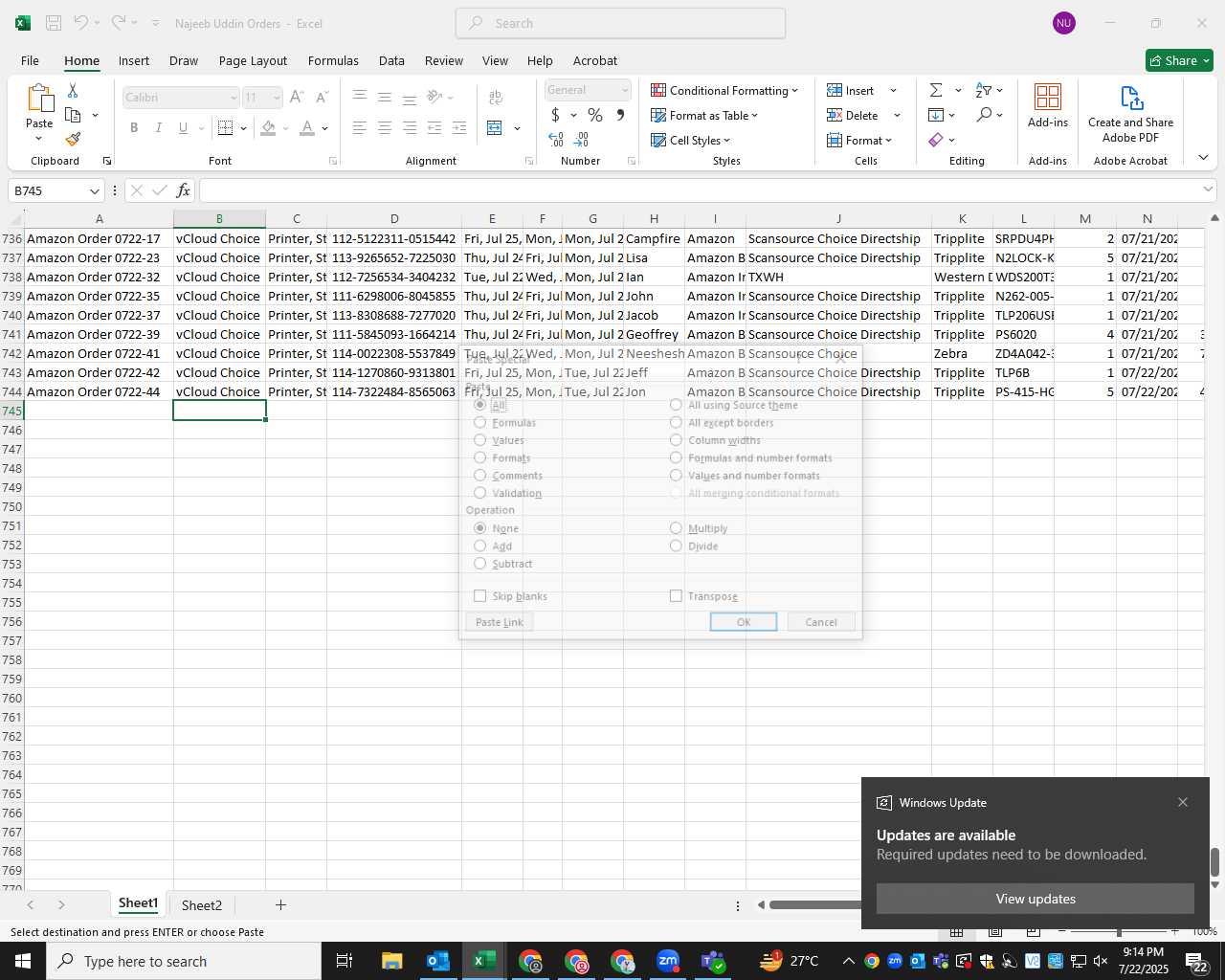Switch to Formulas tab
This screenshot has width=1225, height=980.
click(x=333, y=60)
